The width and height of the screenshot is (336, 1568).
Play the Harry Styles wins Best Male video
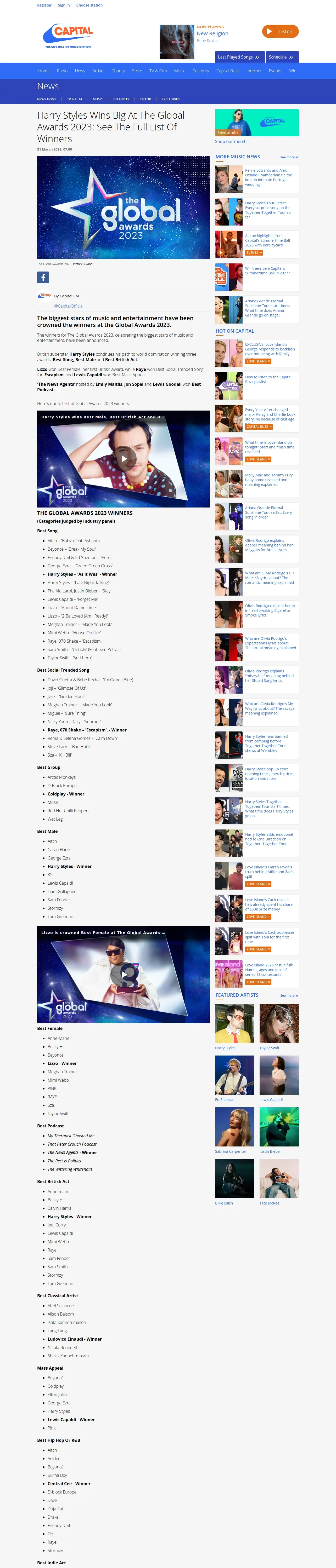tap(124, 458)
